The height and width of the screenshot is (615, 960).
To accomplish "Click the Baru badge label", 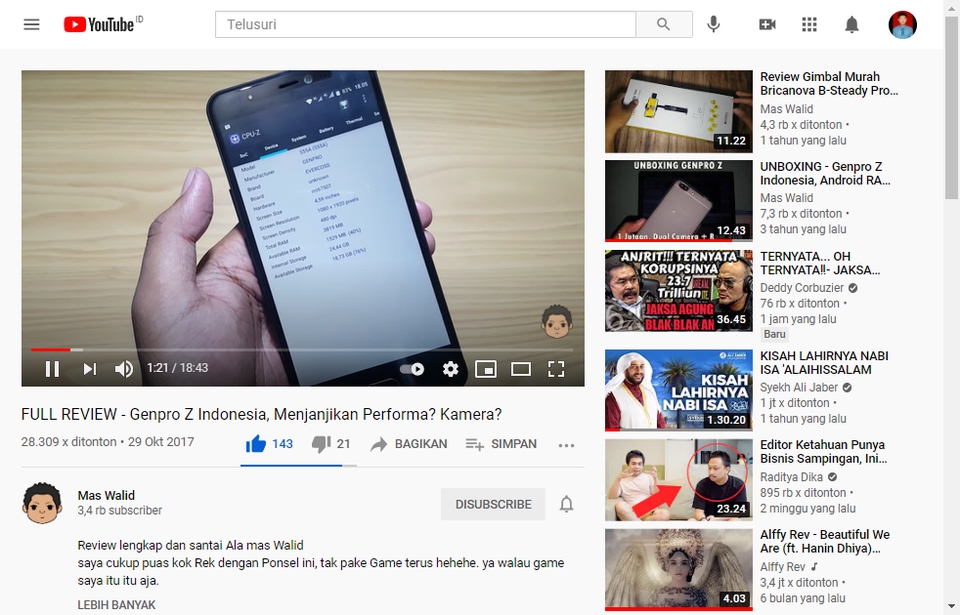I will pyautogui.click(x=774, y=334).
